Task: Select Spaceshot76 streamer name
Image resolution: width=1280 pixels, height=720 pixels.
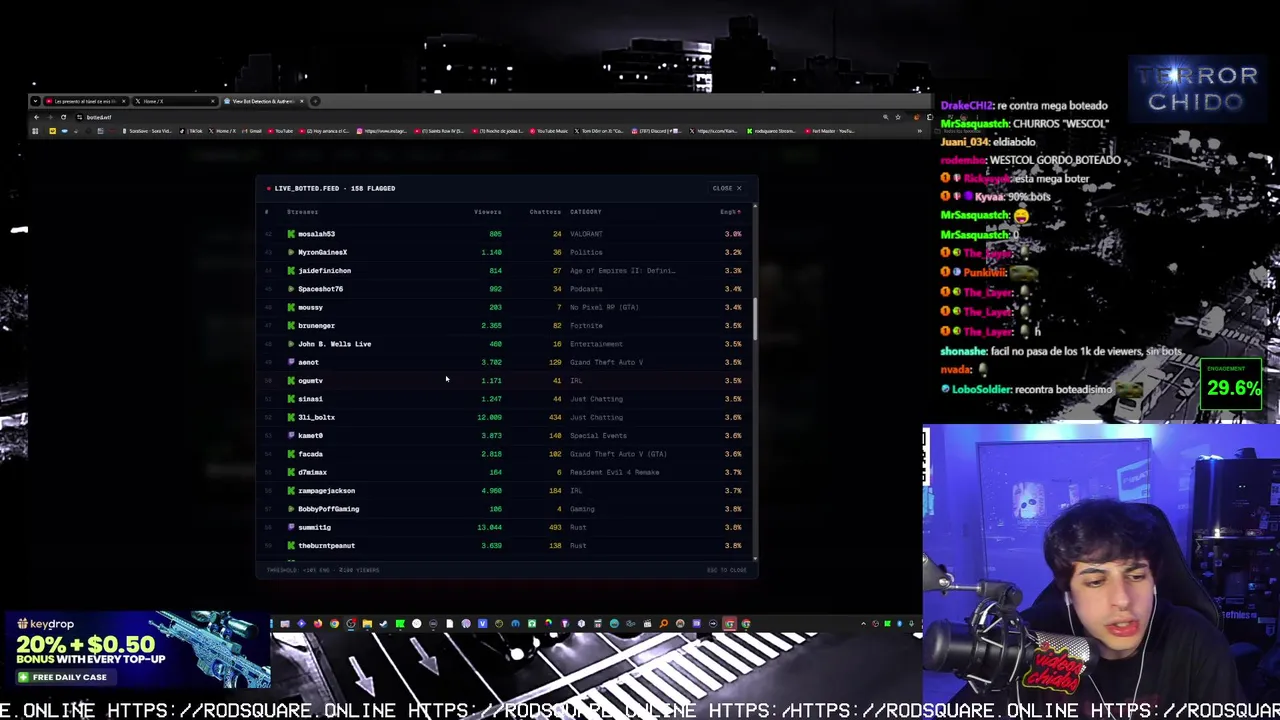Action: tap(320, 289)
